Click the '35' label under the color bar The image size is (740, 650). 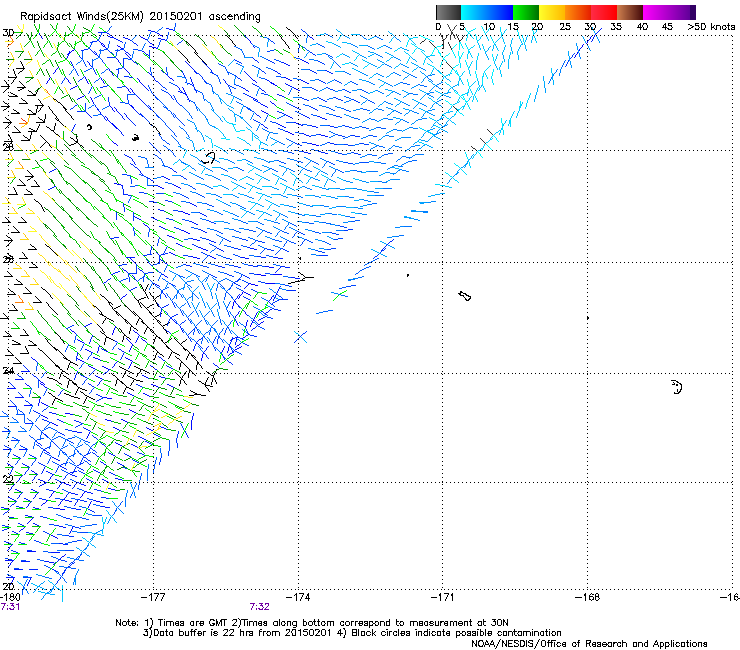pyautogui.click(x=616, y=27)
